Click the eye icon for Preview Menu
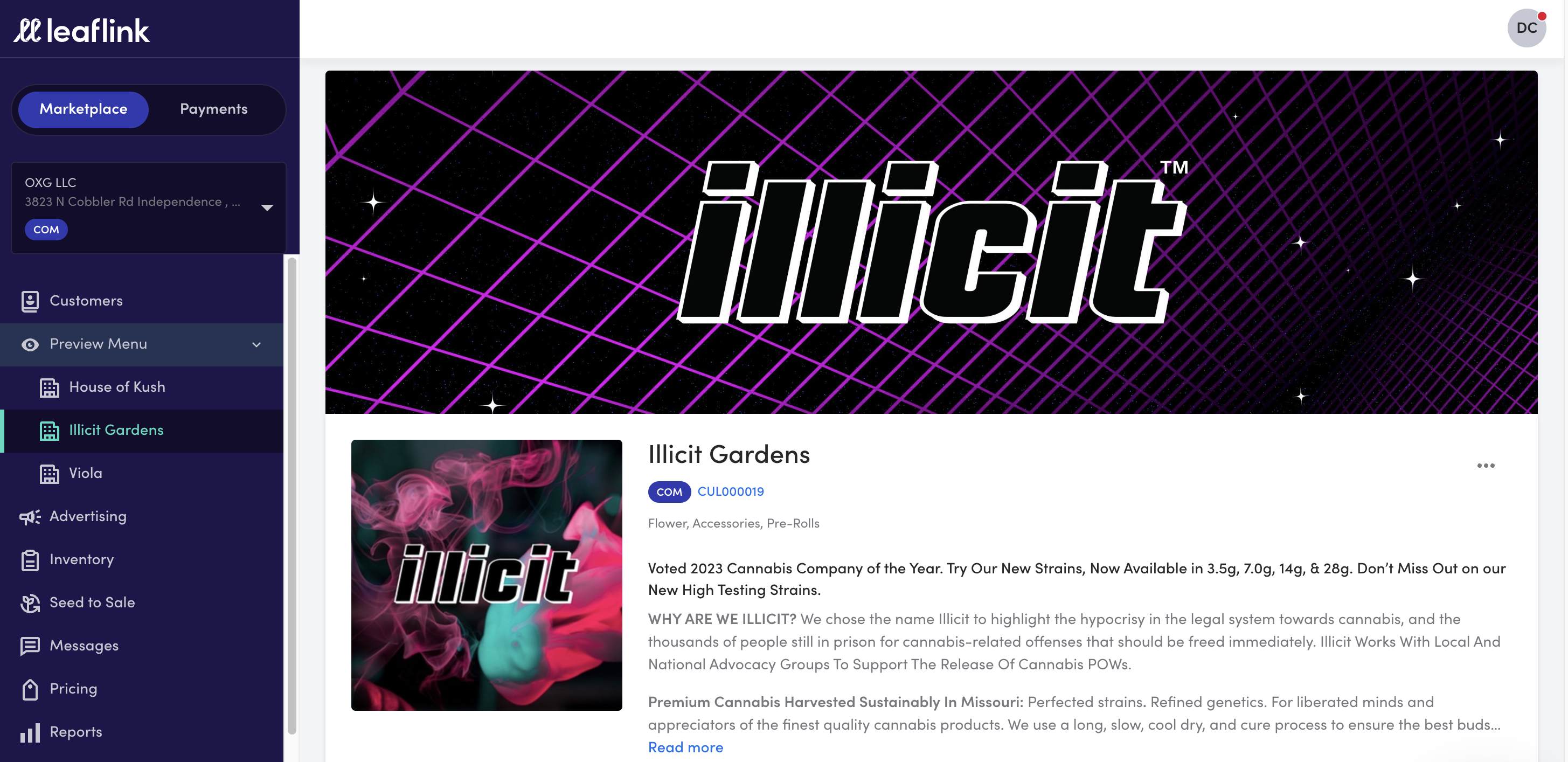Screen dimensions: 1568x762 [x=30, y=344]
